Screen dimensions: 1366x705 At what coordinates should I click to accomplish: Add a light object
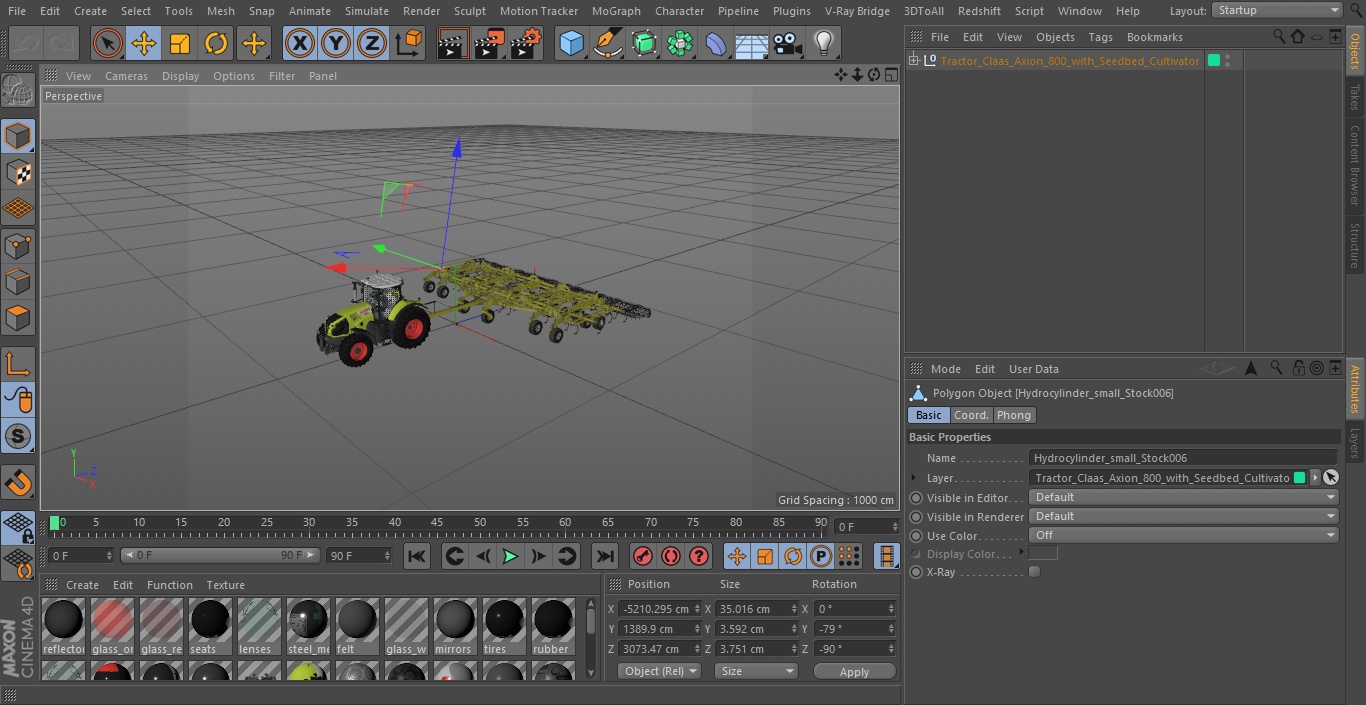[824, 43]
